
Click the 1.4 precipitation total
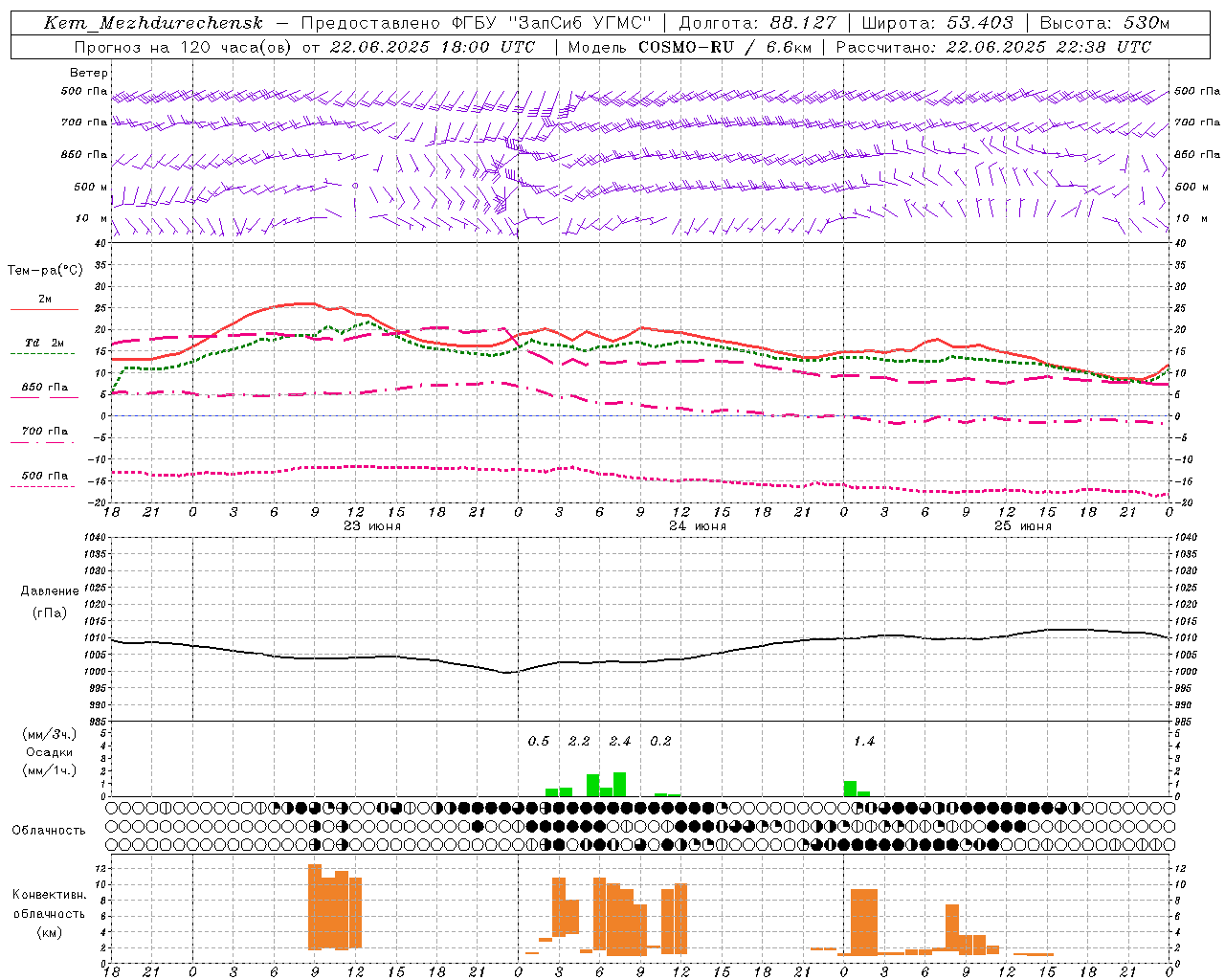864,742
